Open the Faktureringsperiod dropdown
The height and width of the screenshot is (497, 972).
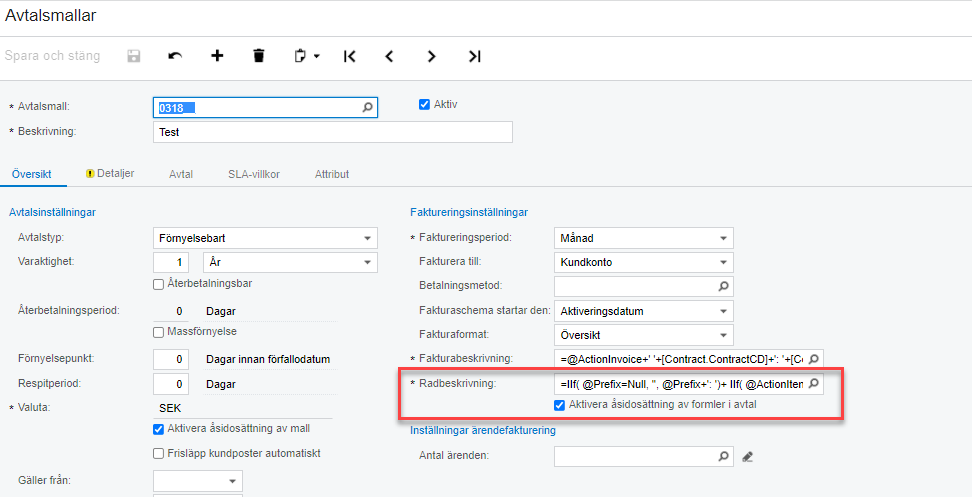click(723, 239)
